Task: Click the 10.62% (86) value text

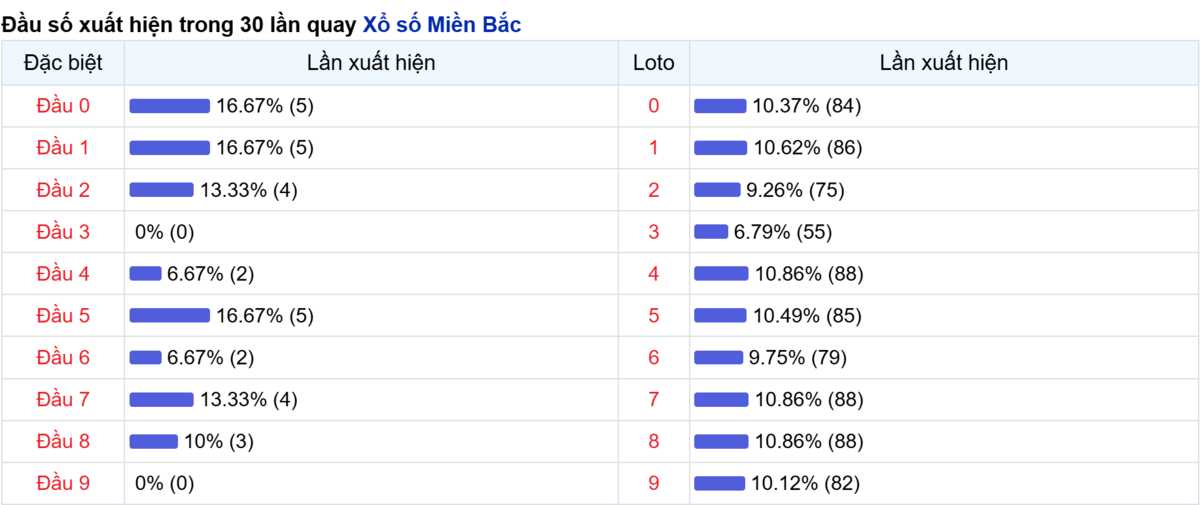Action: click(808, 148)
